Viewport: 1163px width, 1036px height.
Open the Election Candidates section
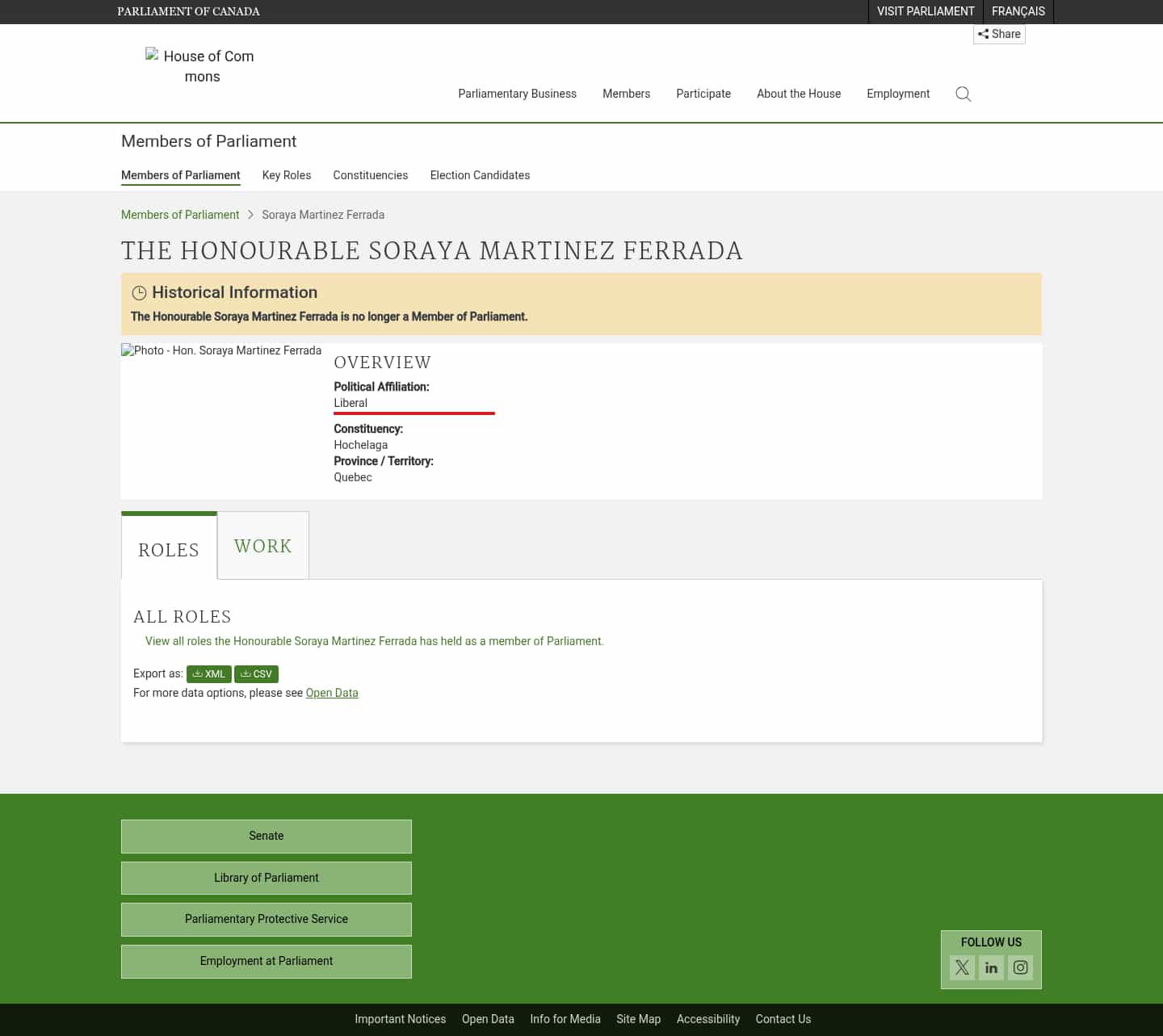480,175
